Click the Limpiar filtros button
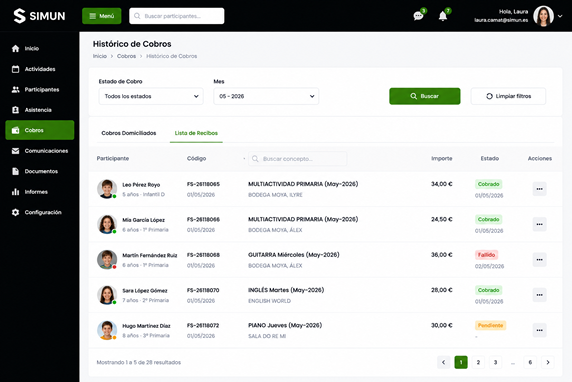Image resolution: width=572 pixels, height=382 pixels. [x=508, y=96]
